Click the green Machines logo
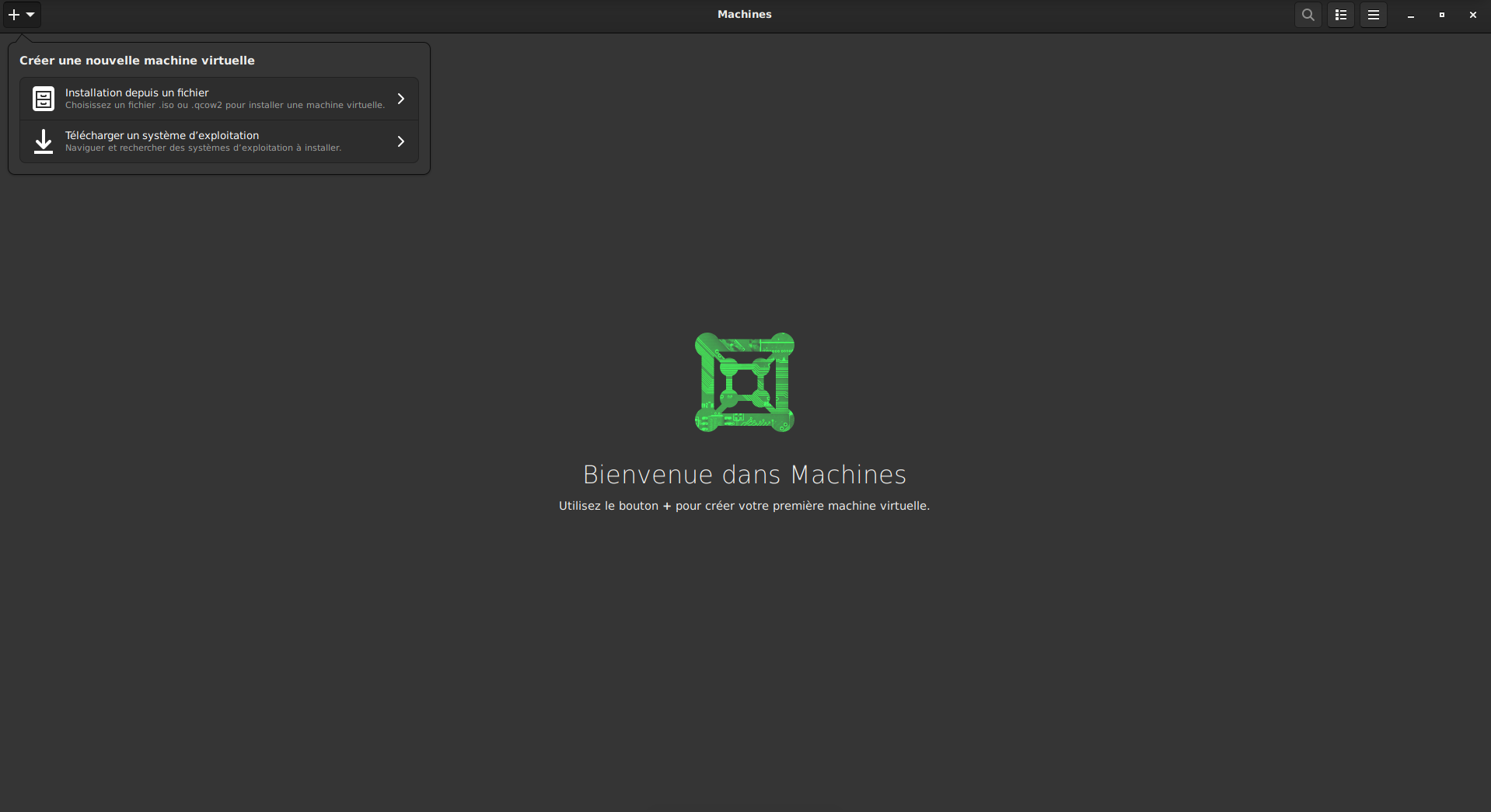This screenshot has width=1491, height=812. pos(745,382)
